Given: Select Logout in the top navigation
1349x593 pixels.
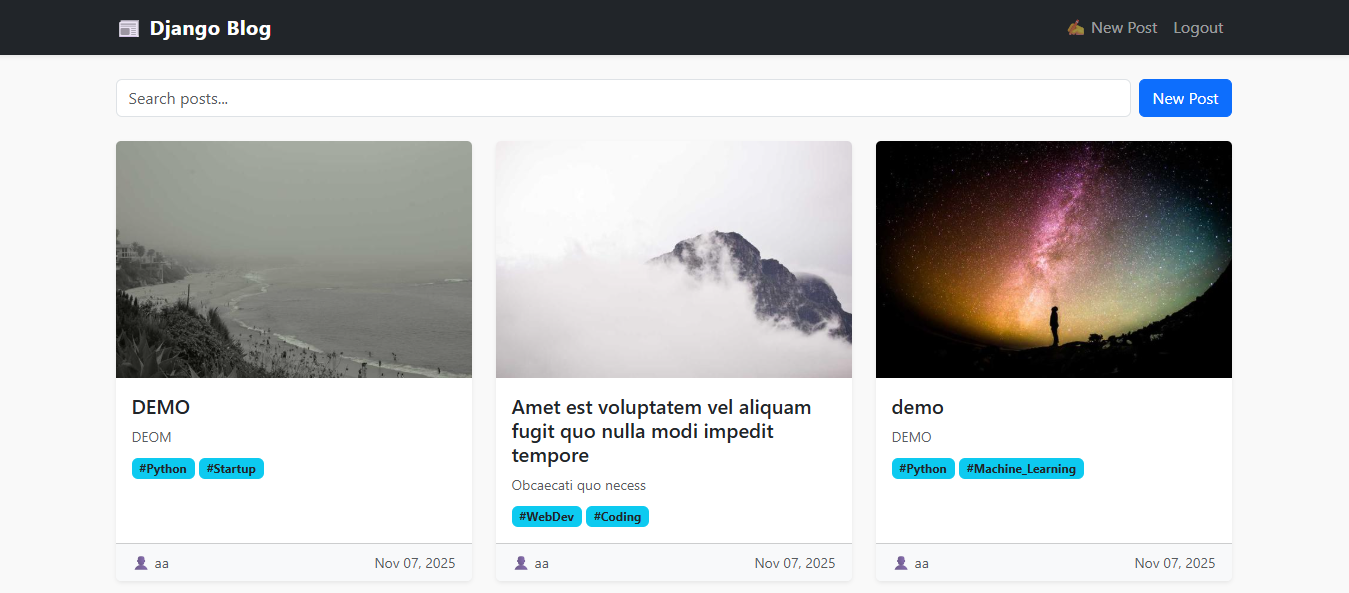Looking at the screenshot, I should [x=1198, y=28].
